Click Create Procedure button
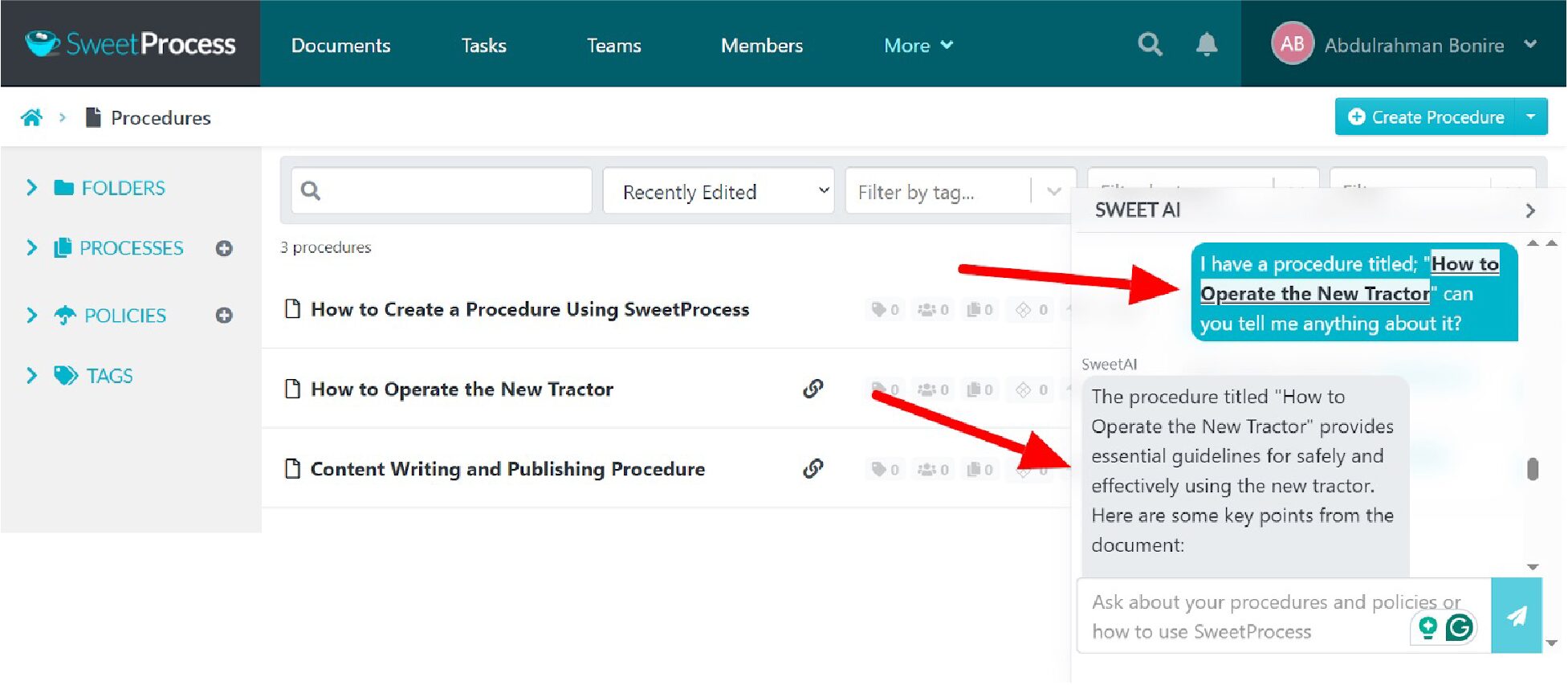 [x=1425, y=117]
